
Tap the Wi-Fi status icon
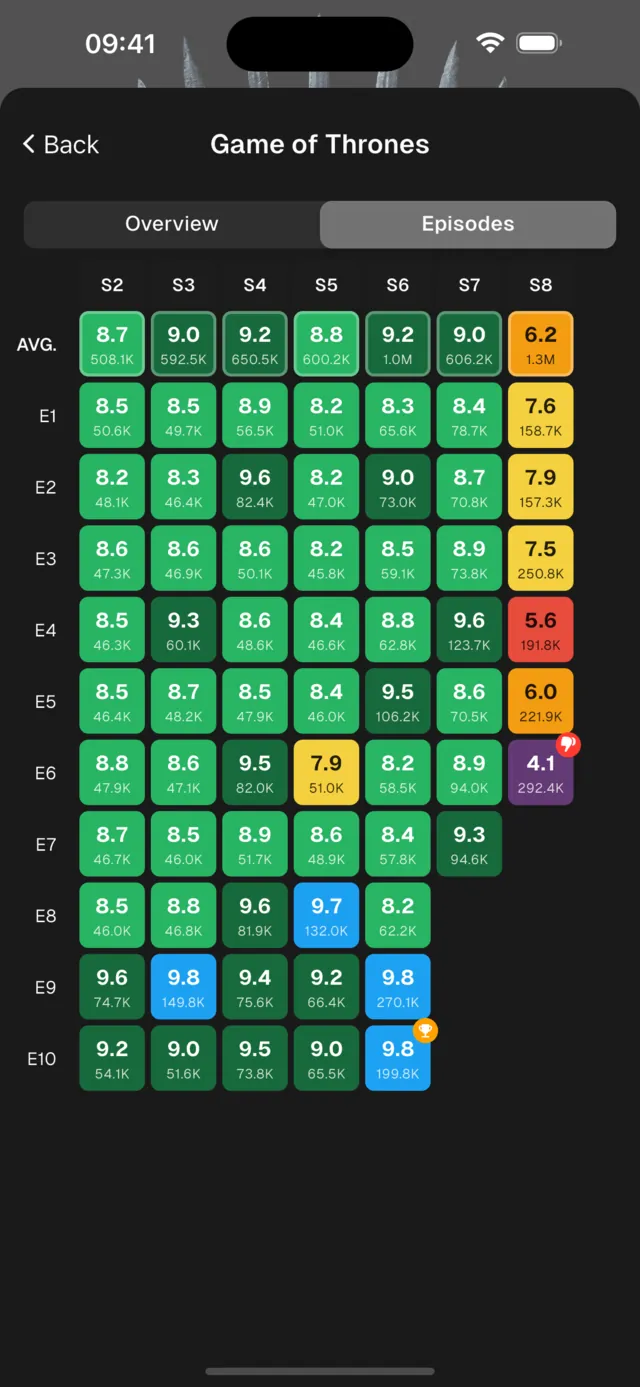pyautogui.click(x=490, y=43)
